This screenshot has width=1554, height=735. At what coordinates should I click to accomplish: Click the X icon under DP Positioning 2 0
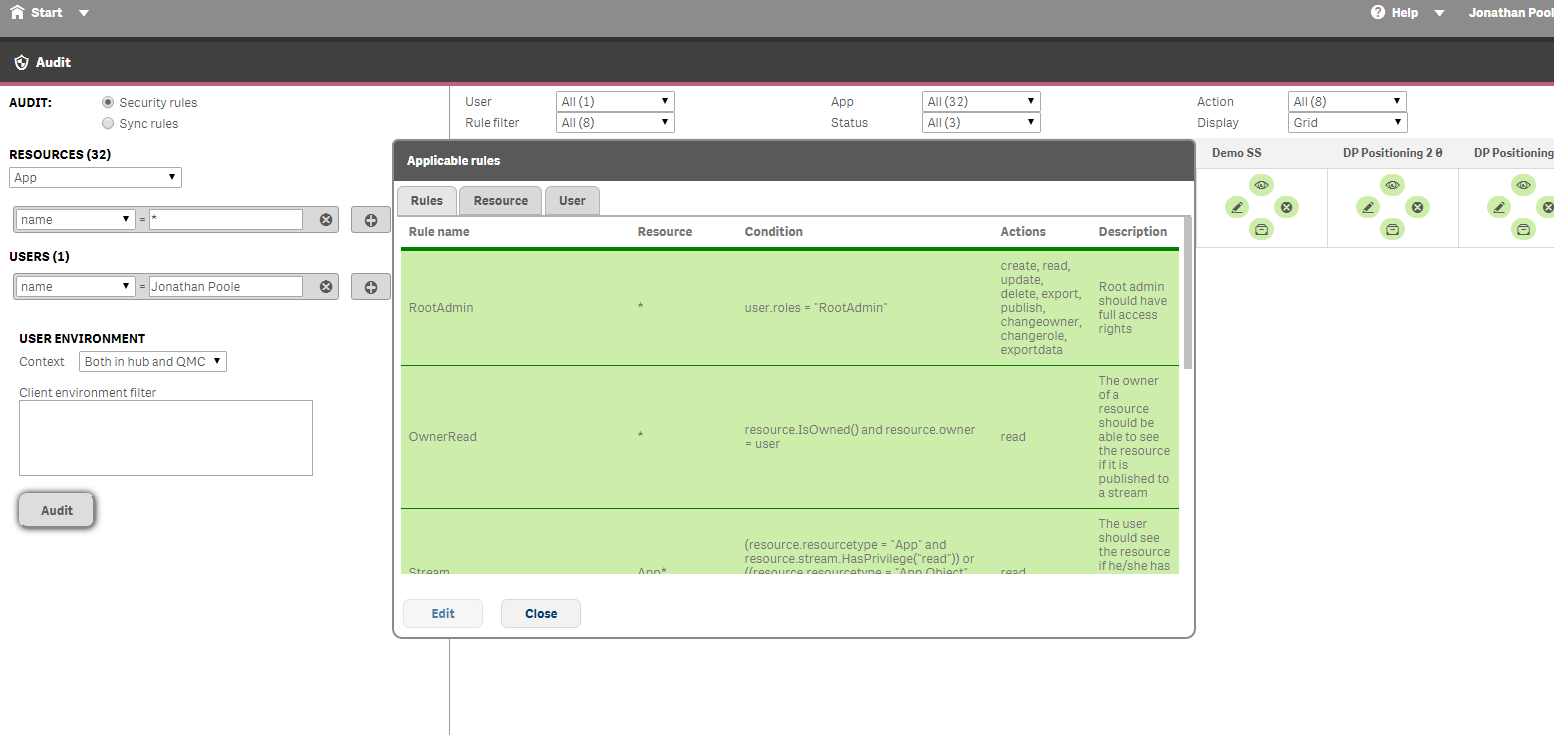click(1418, 207)
